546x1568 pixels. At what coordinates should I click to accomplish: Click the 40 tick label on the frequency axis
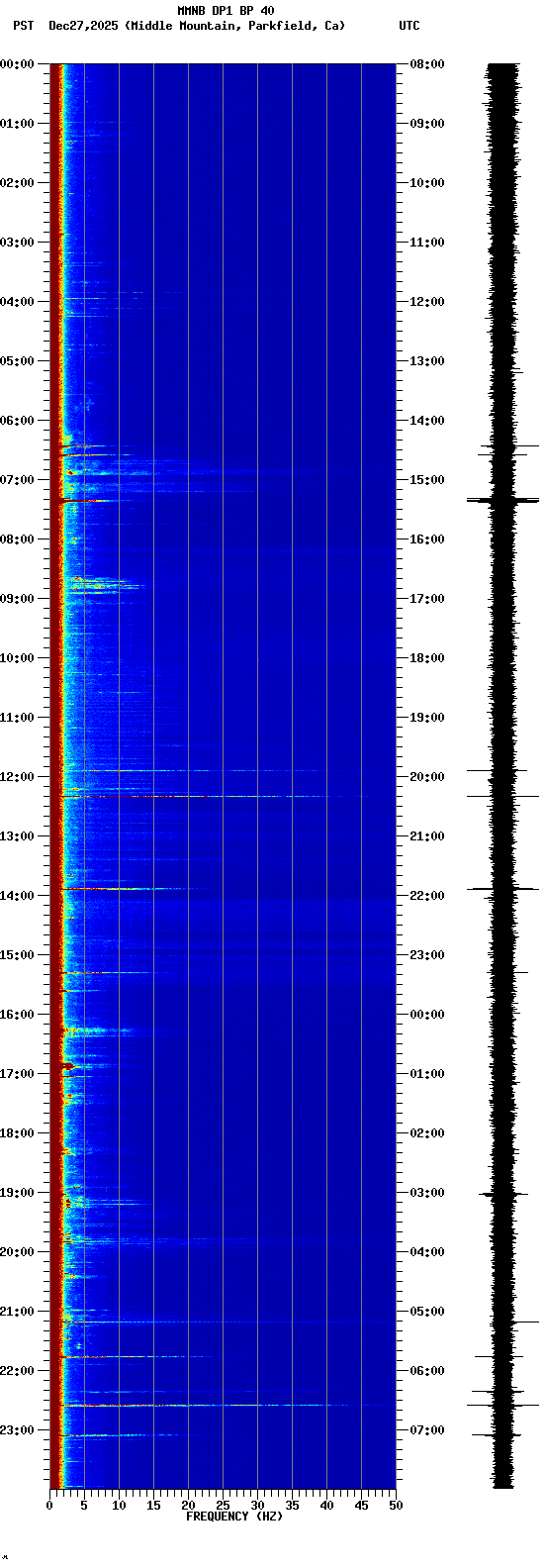coord(326,1506)
